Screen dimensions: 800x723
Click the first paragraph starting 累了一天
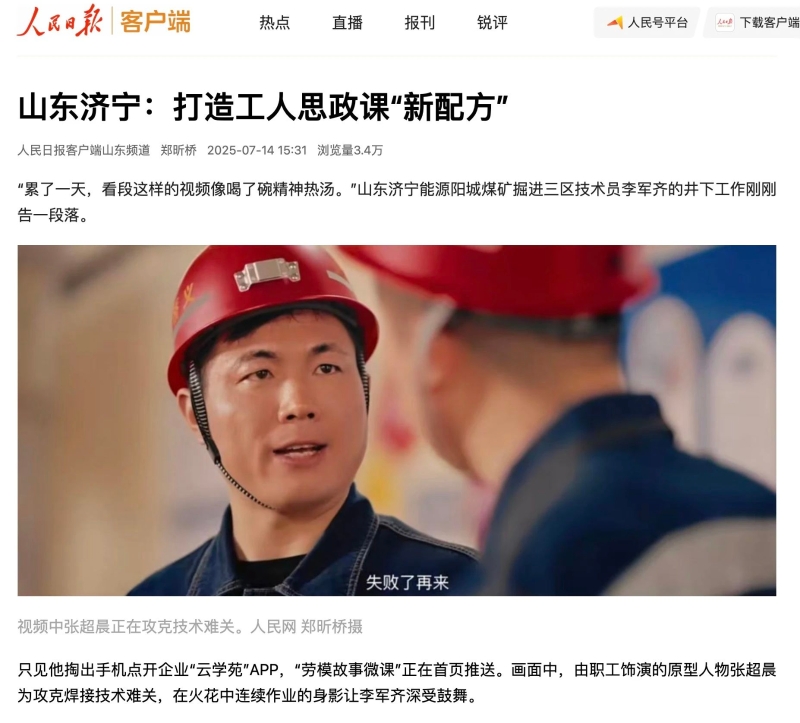coord(397,202)
